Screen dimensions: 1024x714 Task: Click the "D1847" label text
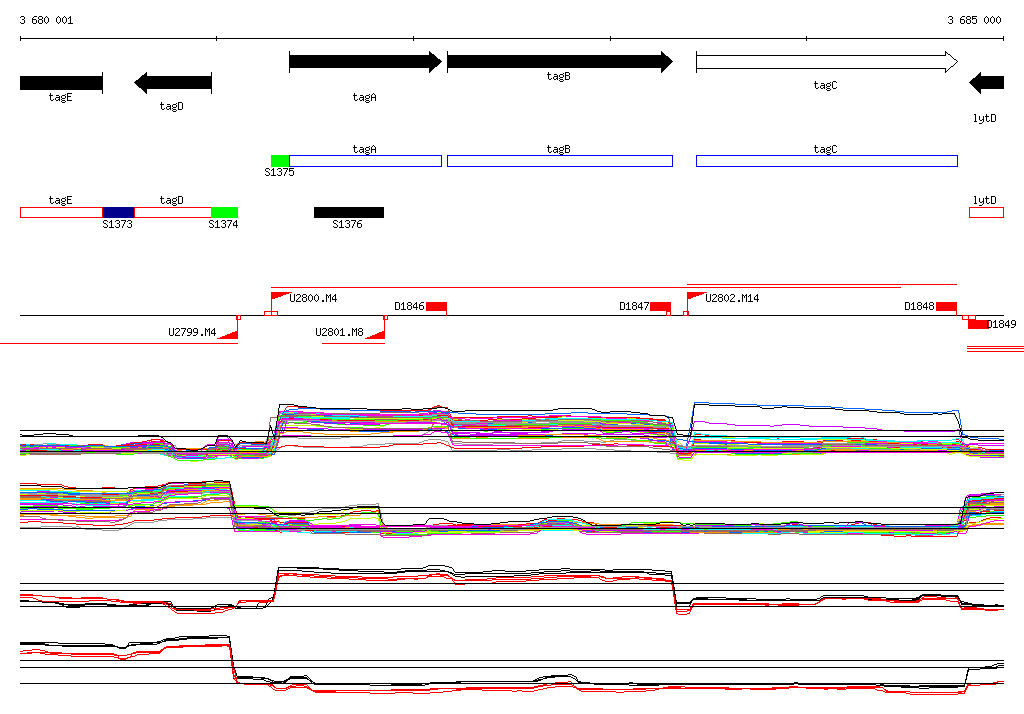click(634, 306)
